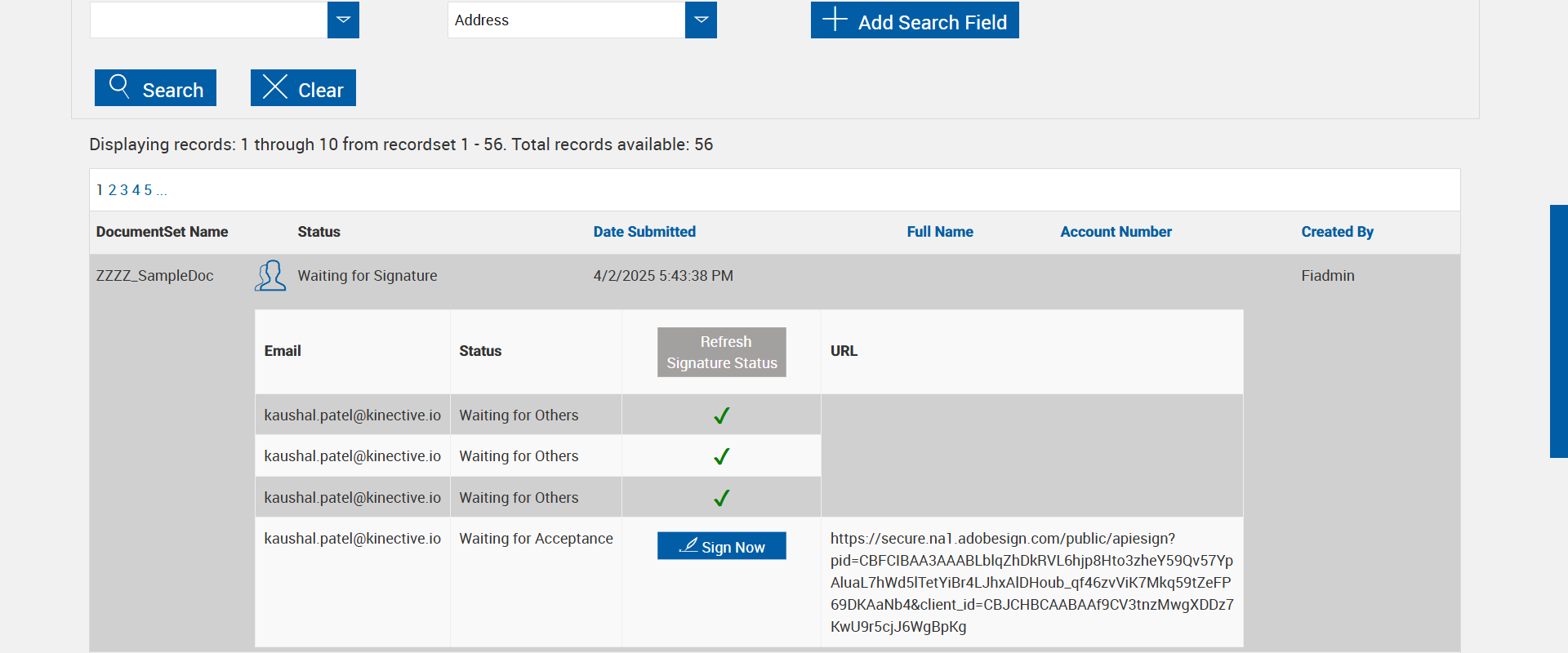1568x653 pixels.
Task: Click the page ellipsis for more pages
Action: click(x=162, y=190)
